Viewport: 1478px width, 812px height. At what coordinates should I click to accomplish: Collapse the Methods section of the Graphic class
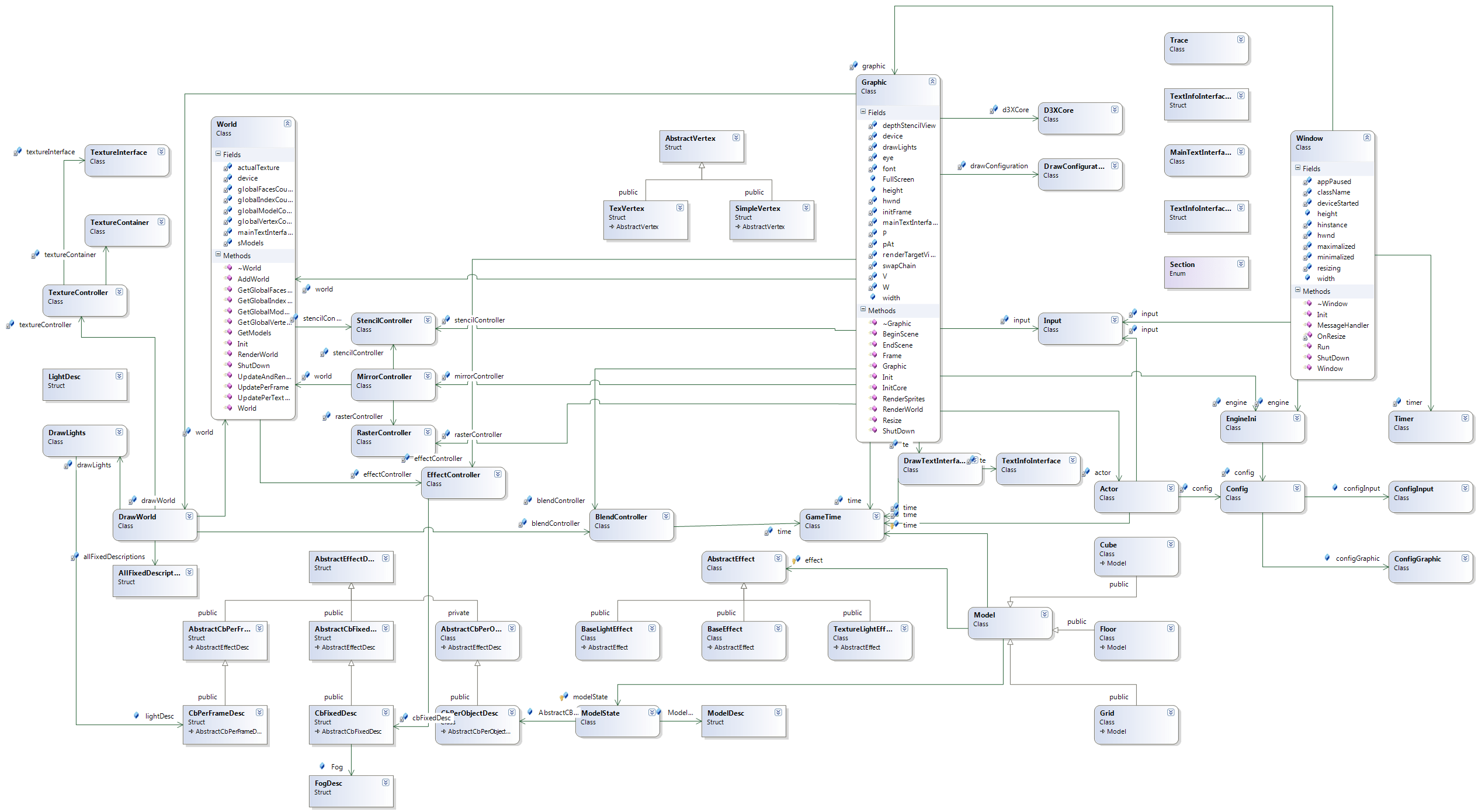pos(863,310)
